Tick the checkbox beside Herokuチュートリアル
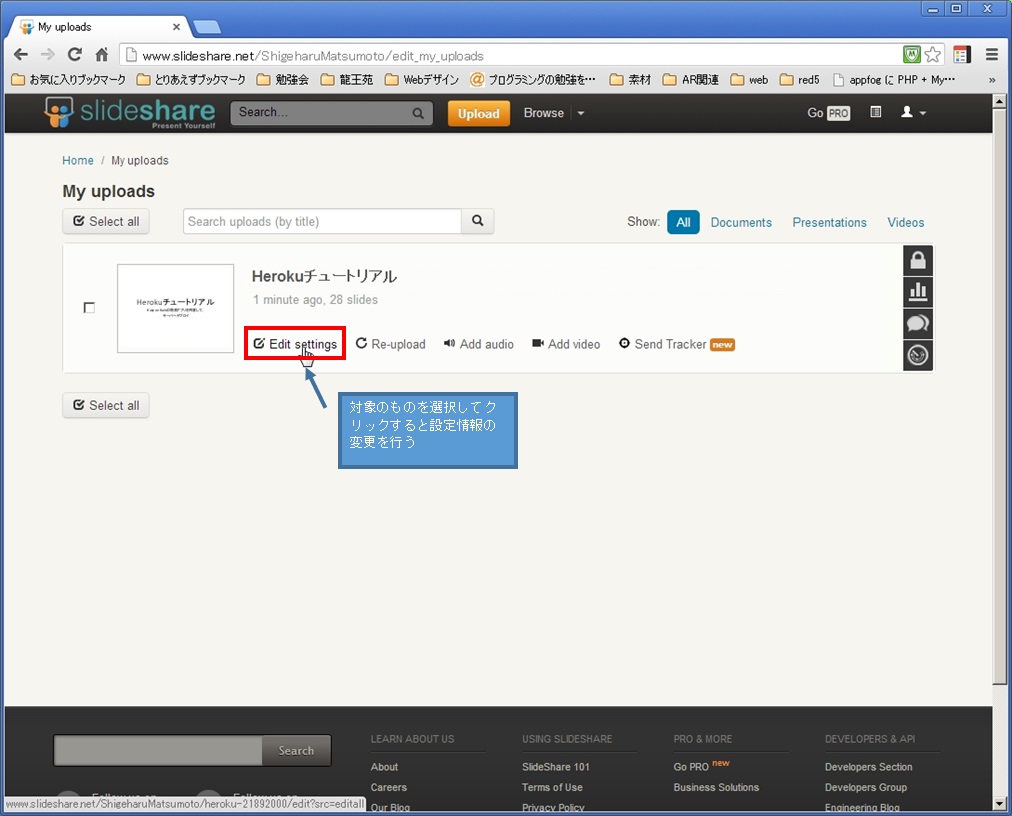1012x816 pixels. point(89,308)
